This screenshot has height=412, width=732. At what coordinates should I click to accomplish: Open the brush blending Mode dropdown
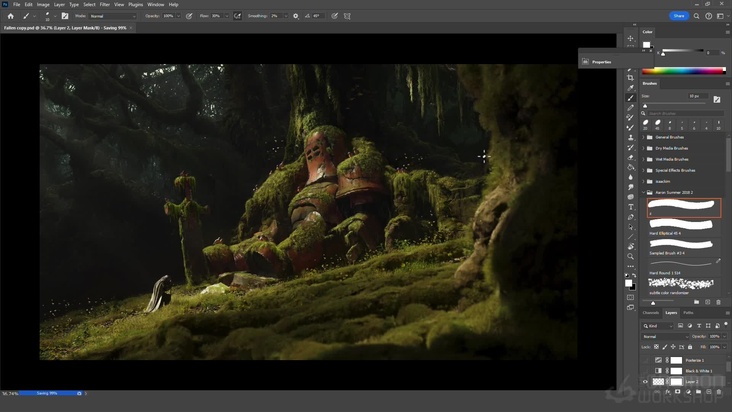point(110,16)
